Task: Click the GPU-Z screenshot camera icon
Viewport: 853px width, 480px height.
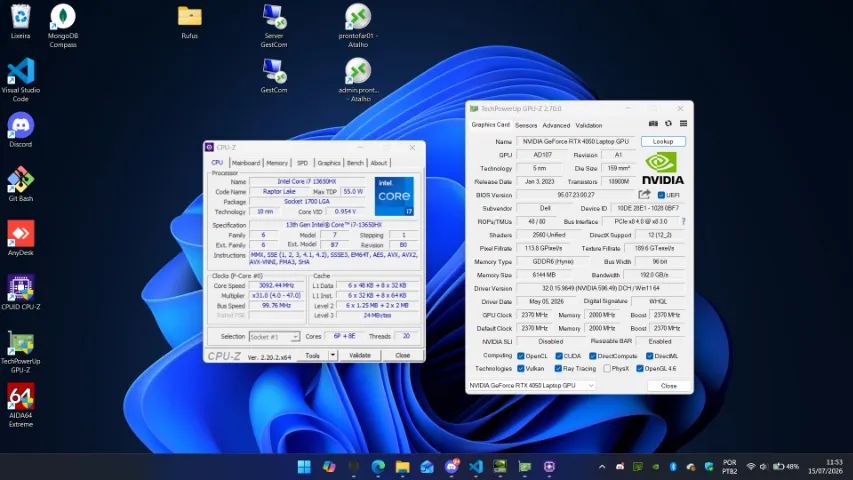Action: [x=653, y=124]
